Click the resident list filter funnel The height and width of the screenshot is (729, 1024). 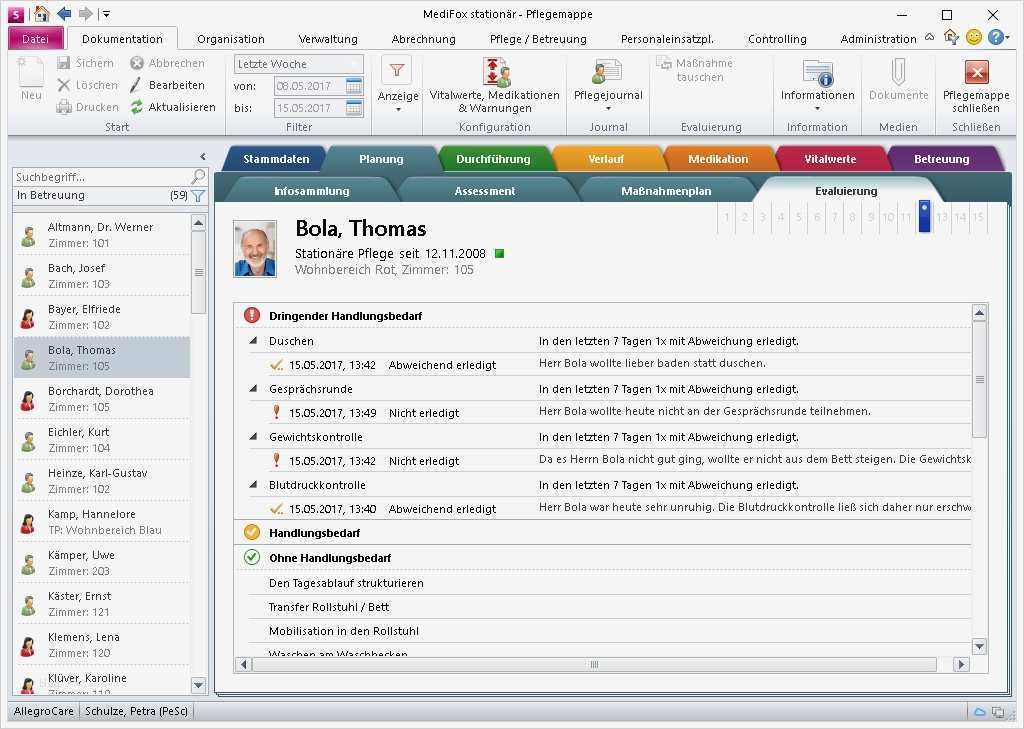click(x=199, y=195)
